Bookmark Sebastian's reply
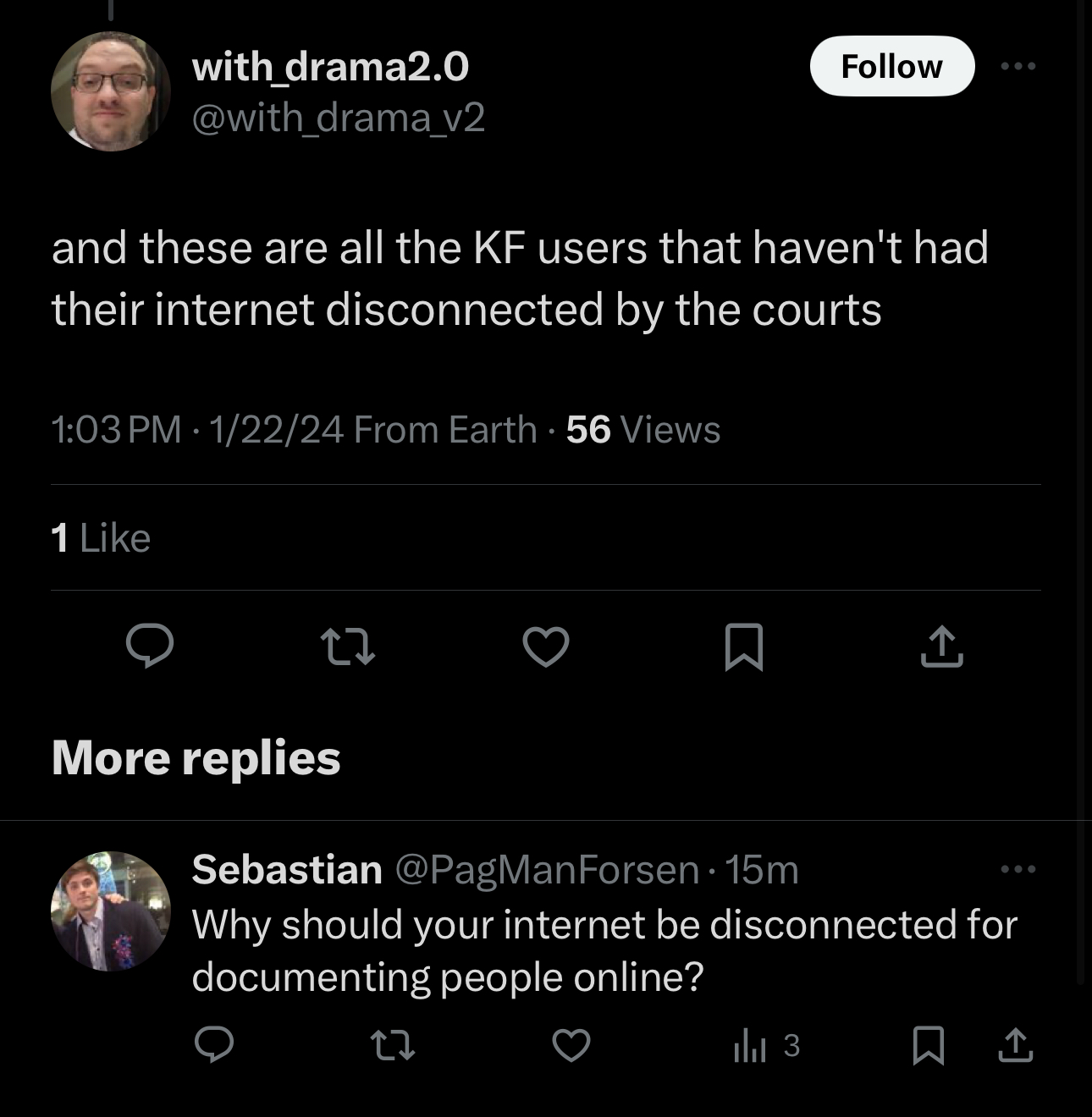 click(929, 1044)
